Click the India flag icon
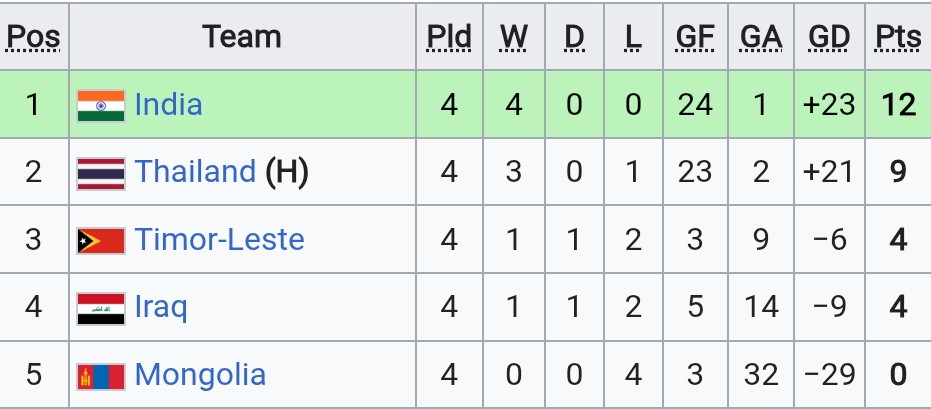931x409 pixels. pyautogui.click(x=101, y=106)
